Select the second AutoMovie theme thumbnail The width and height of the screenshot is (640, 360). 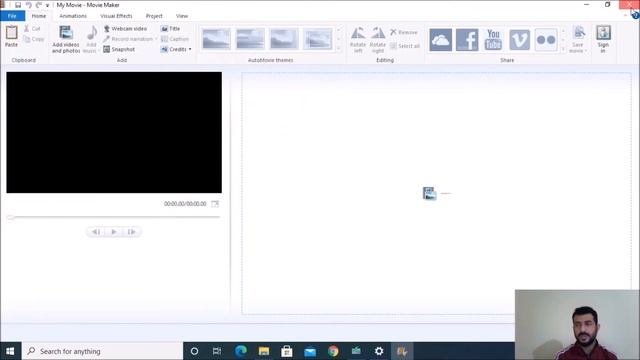point(250,39)
